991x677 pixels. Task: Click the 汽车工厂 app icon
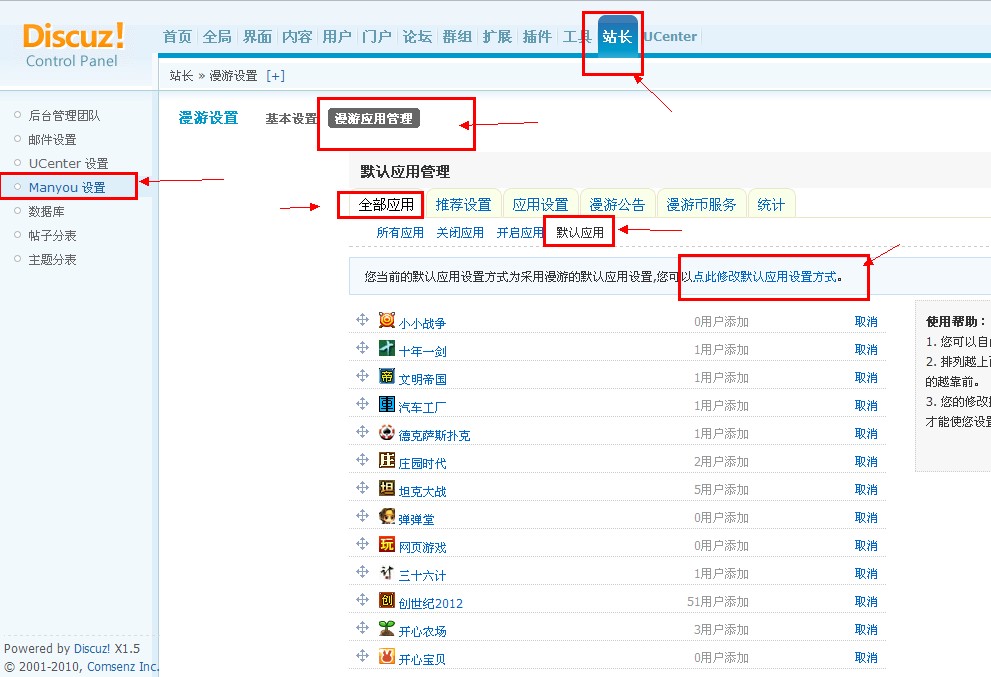pyautogui.click(x=387, y=404)
